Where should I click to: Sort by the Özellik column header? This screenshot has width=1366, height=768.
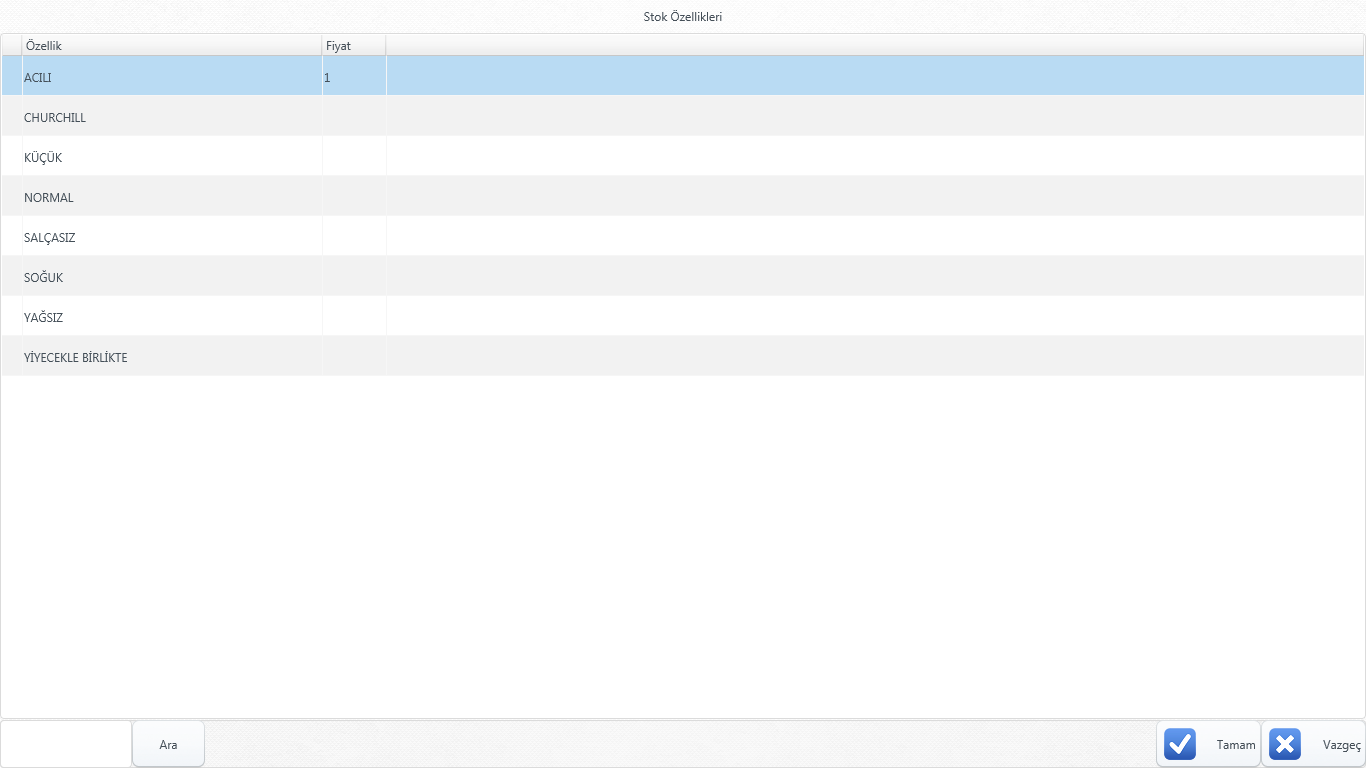[x=170, y=46]
